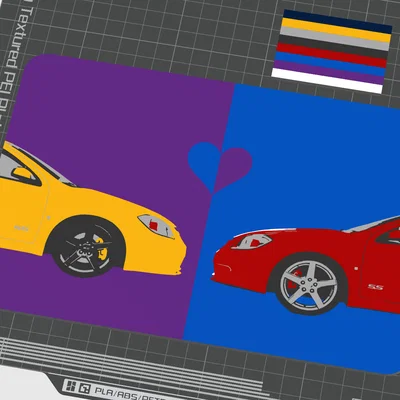Click the dark gray stripe of the prime tower
This screenshot has width=400, height=400.
(x=333, y=47)
